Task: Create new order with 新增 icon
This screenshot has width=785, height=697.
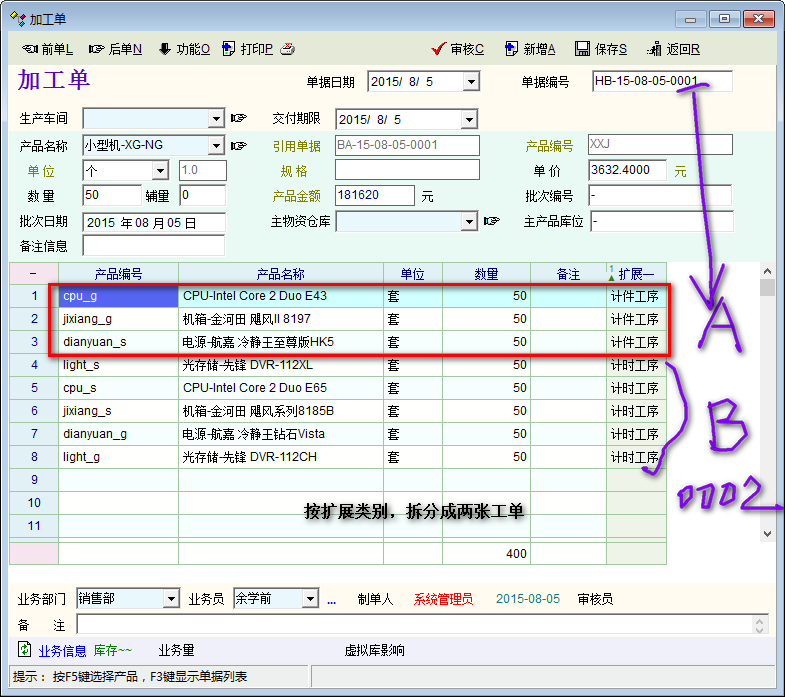Action: 511,49
